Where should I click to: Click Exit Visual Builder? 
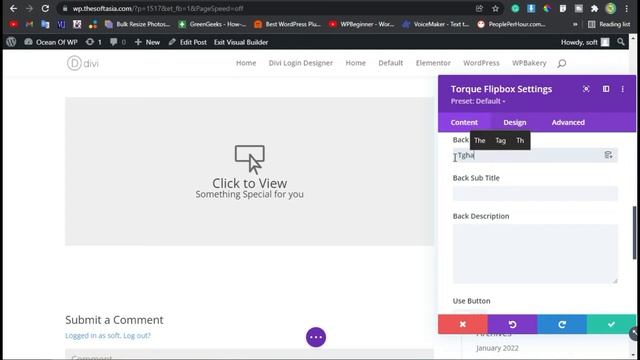[241, 42]
